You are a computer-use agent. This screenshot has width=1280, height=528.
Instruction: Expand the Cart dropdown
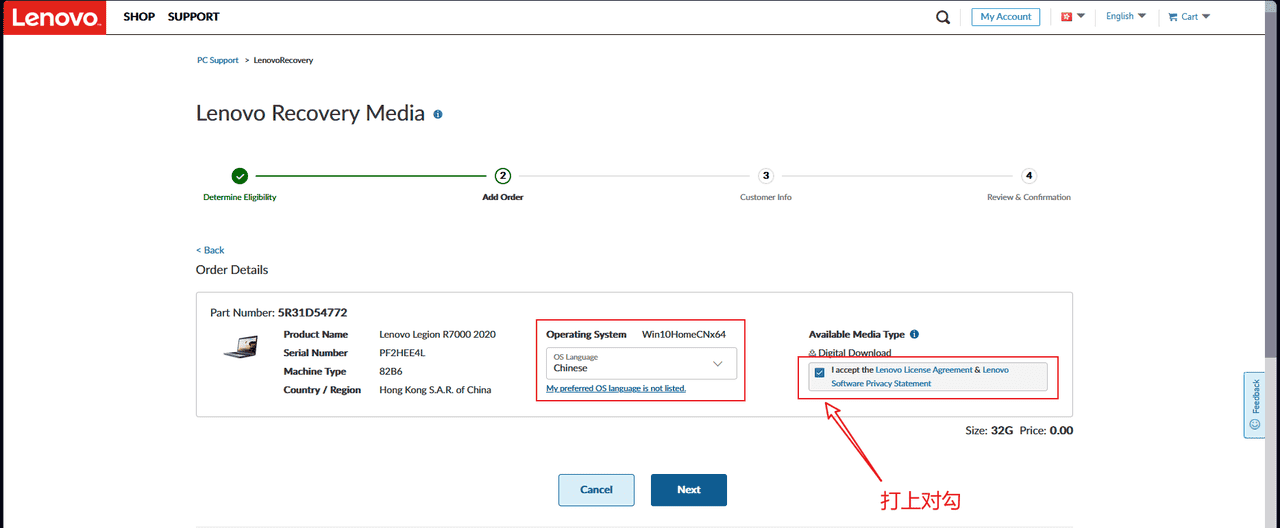[x=1189, y=17]
